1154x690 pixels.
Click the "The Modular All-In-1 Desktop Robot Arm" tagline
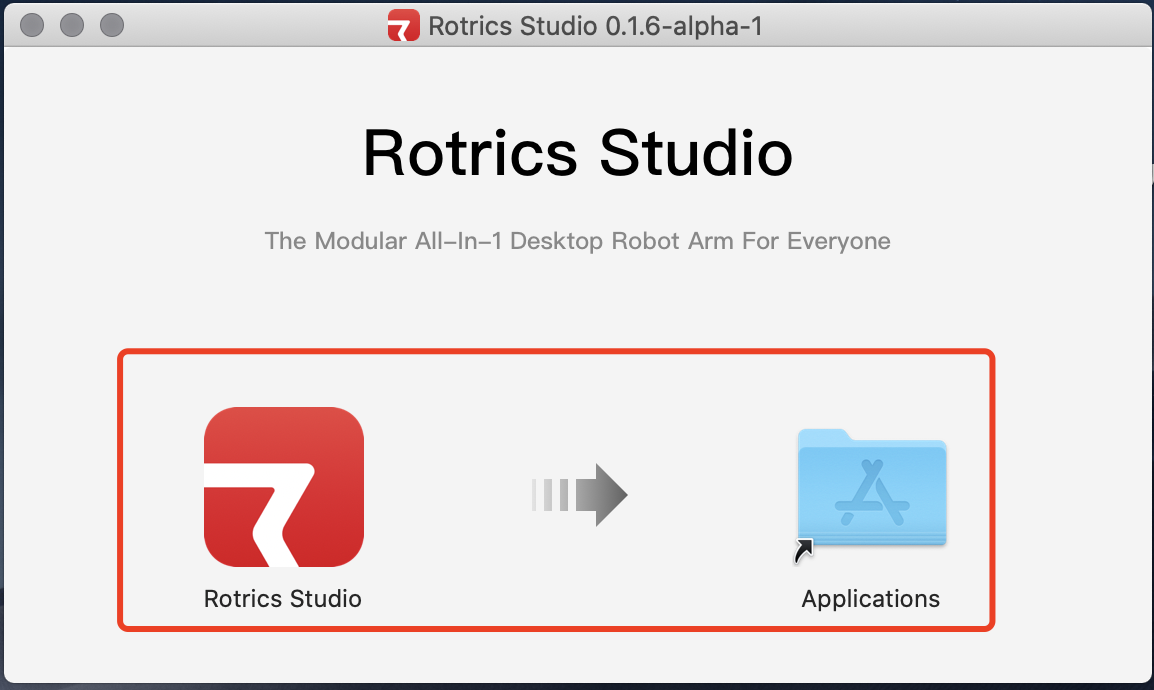pos(578,241)
